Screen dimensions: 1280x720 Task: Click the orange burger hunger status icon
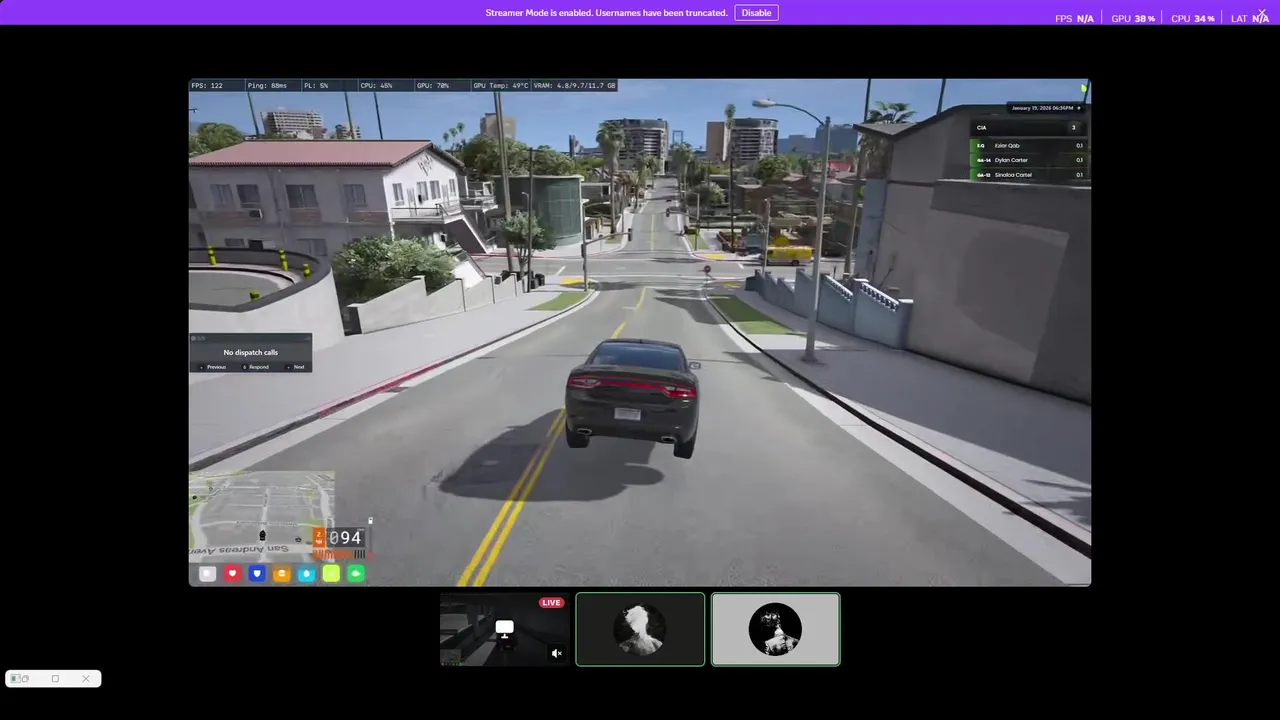pyautogui.click(x=282, y=573)
